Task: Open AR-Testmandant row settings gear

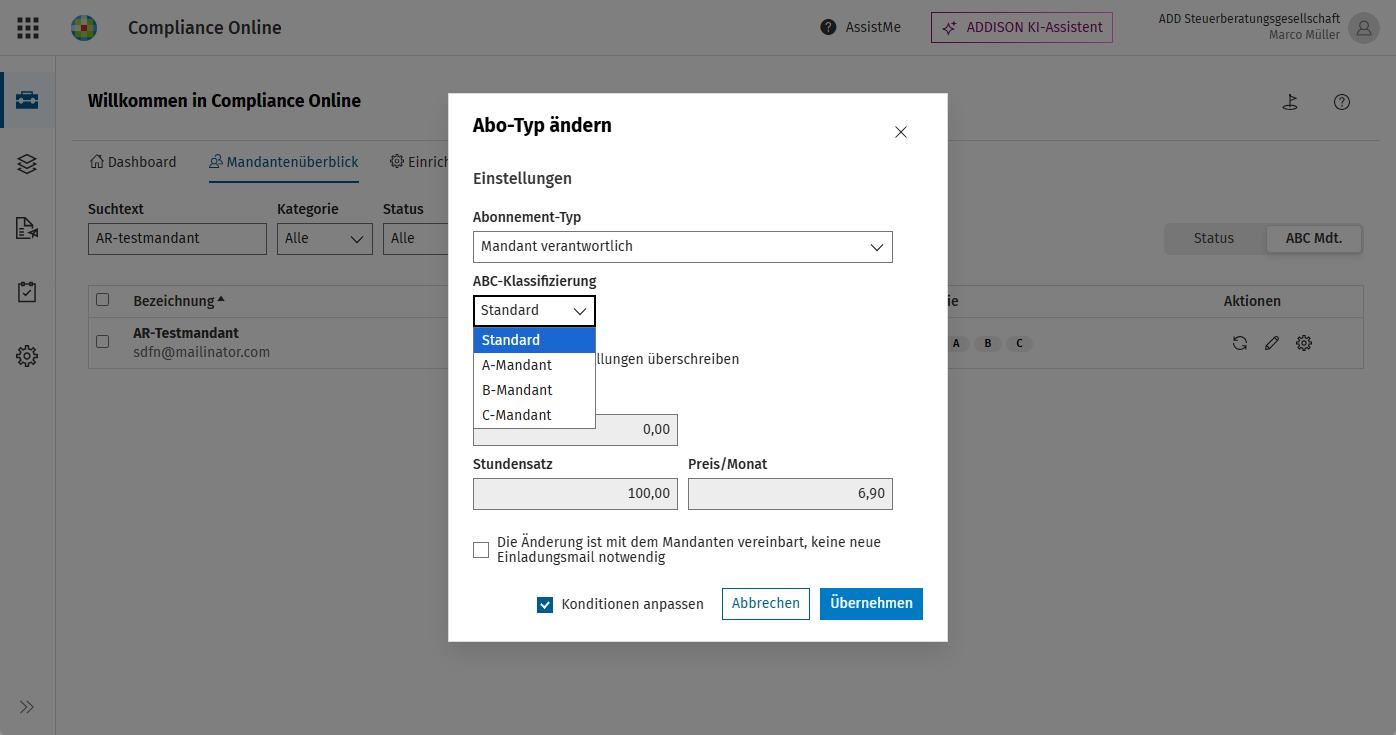Action: (x=1304, y=343)
